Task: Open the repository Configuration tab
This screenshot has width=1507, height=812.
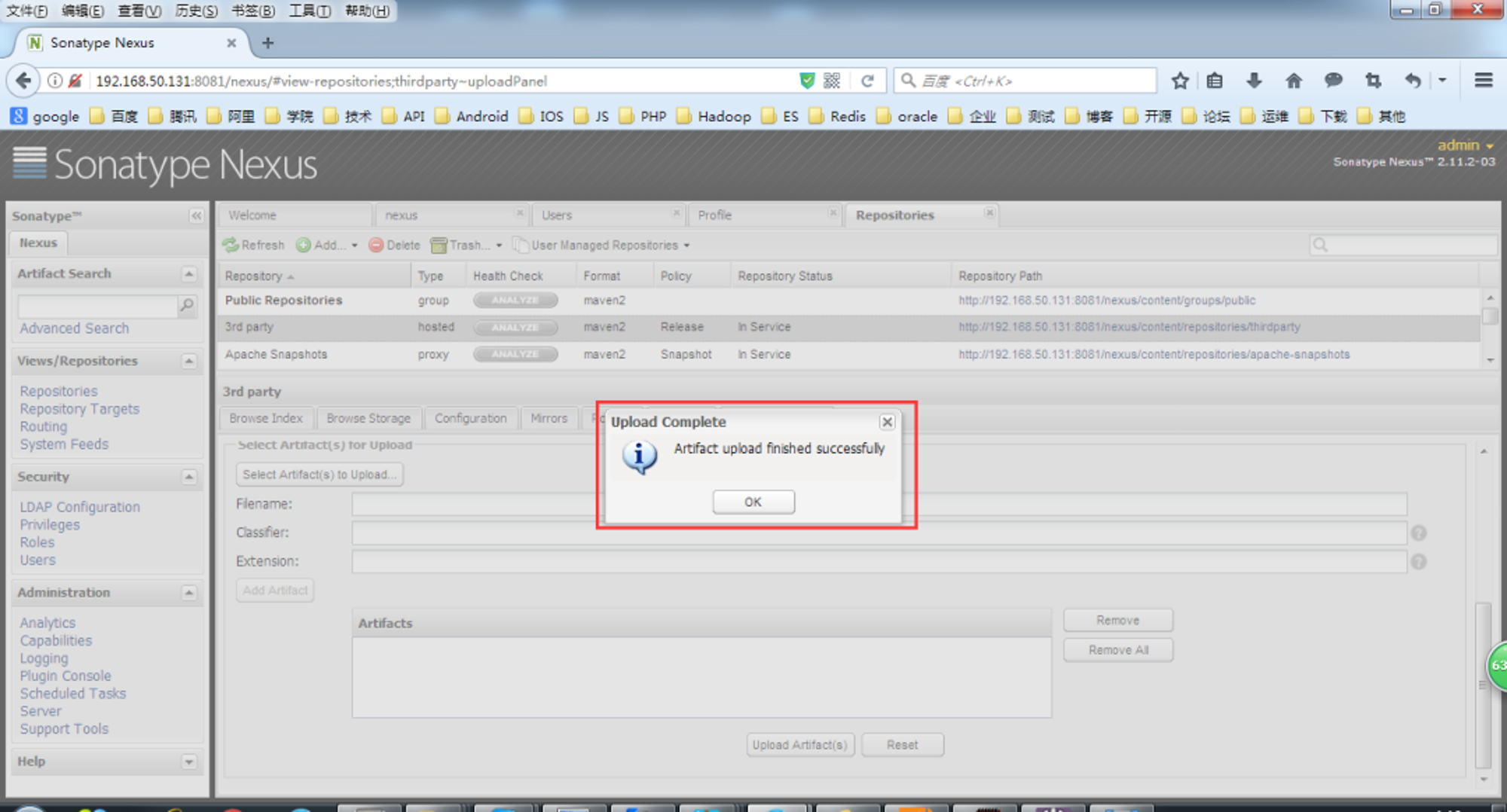Action: tap(470, 418)
